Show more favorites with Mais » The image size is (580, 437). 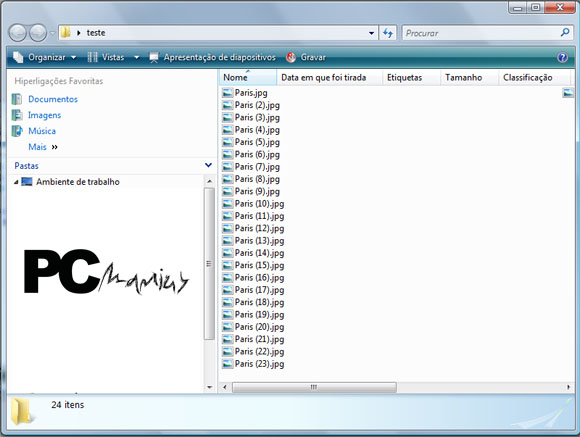43,147
